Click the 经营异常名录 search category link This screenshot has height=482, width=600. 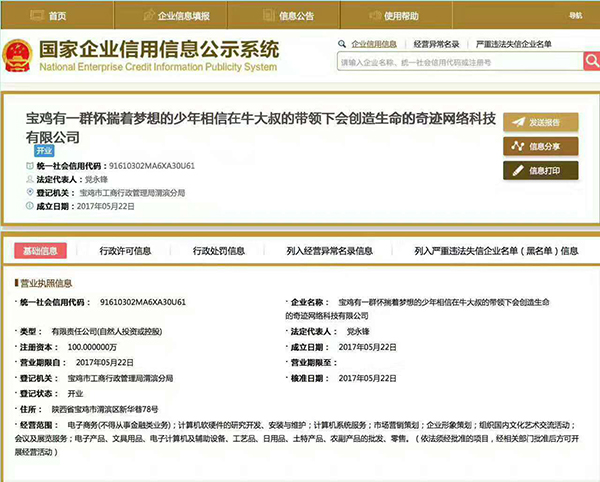436,44
